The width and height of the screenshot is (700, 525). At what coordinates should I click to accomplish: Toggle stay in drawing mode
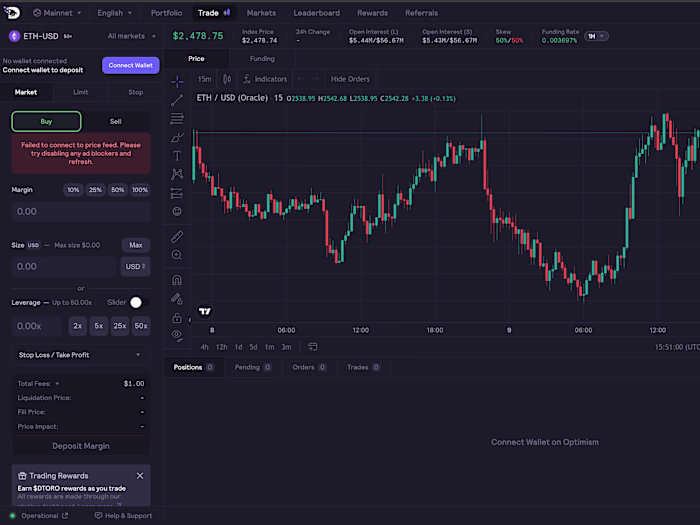[177, 299]
